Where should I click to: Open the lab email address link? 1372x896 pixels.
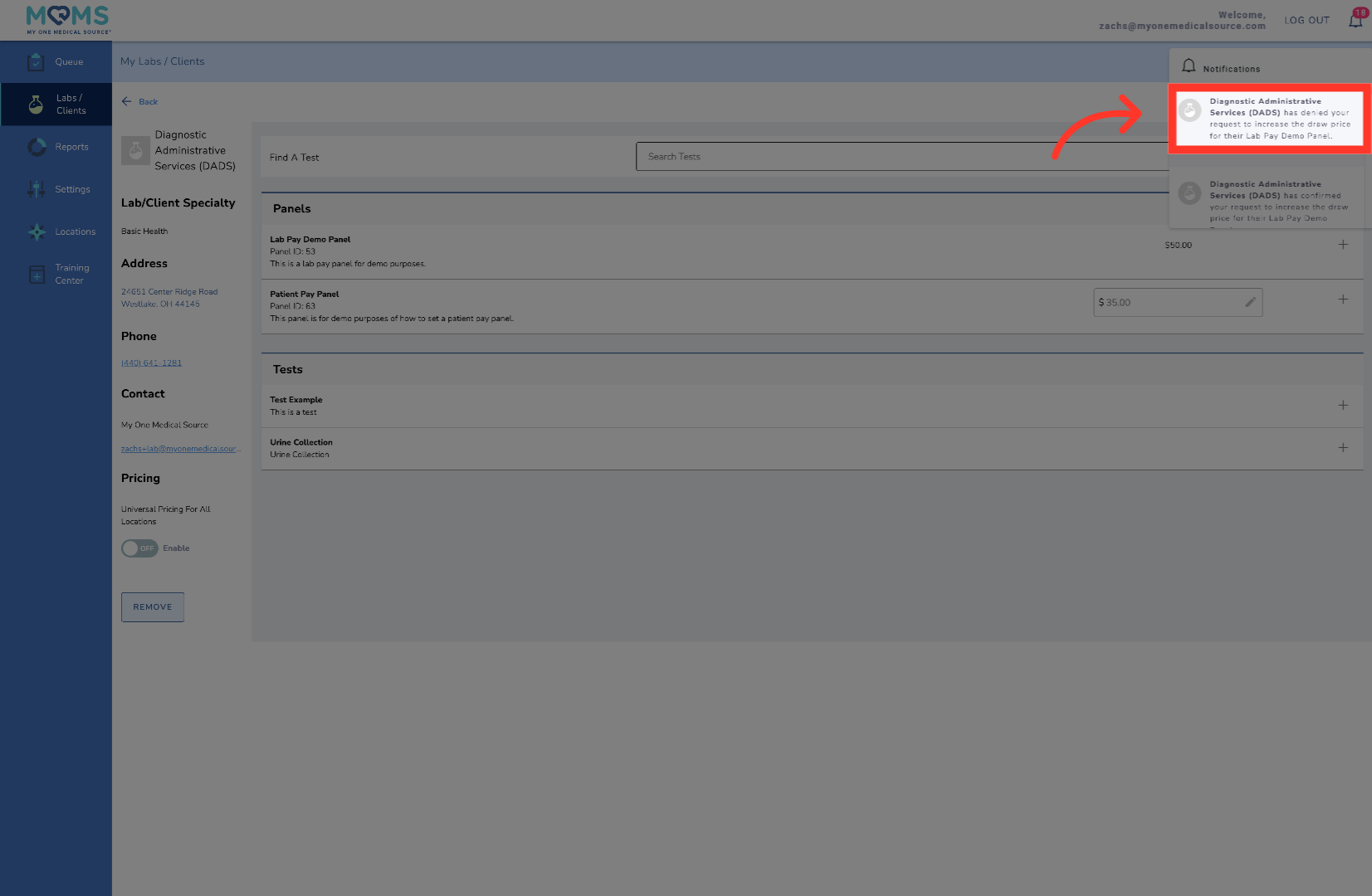[x=180, y=448]
